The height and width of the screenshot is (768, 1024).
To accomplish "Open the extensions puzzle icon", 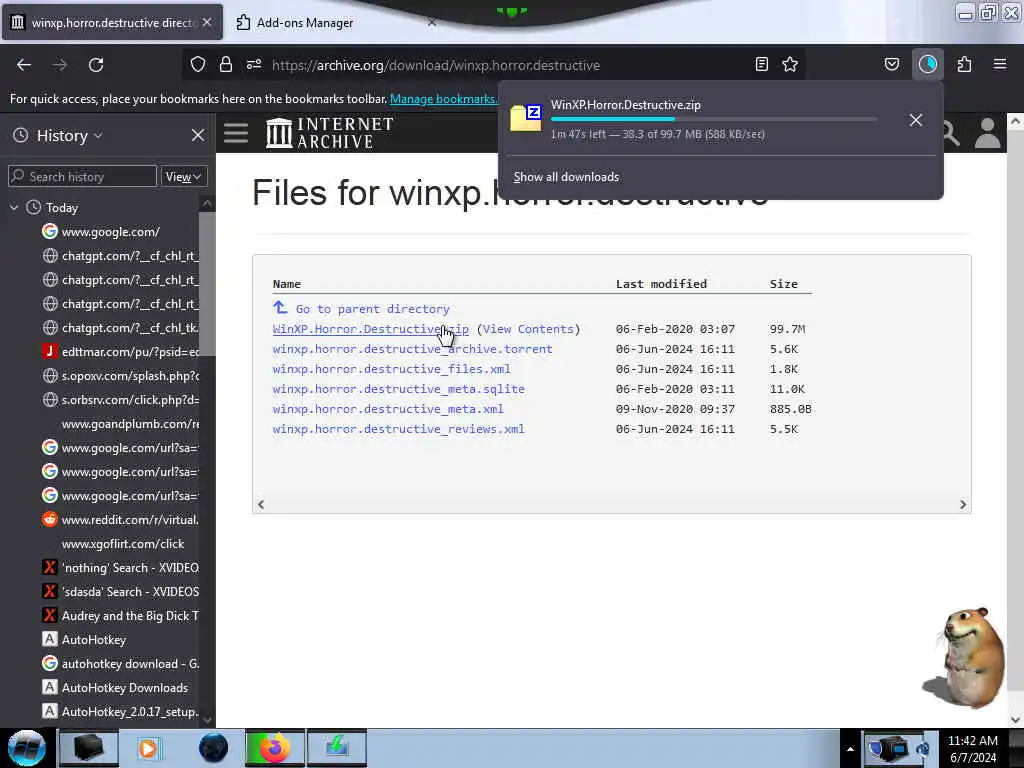I will click(x=964, y=64).
